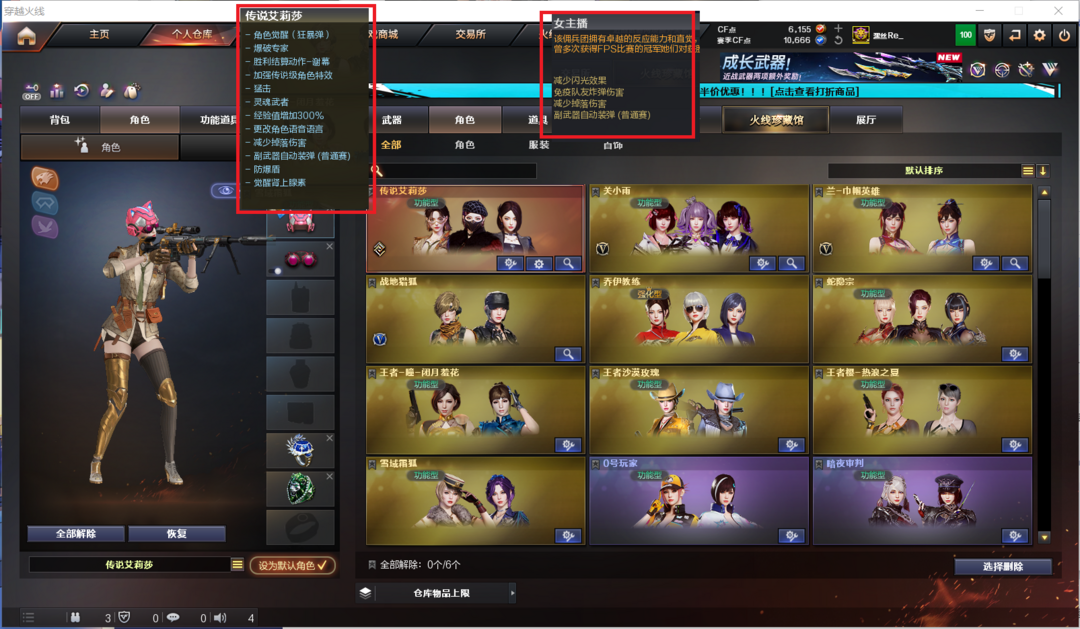Switch to the 交易所 tab
The image size is (1080, 629).
click(470, 34)
